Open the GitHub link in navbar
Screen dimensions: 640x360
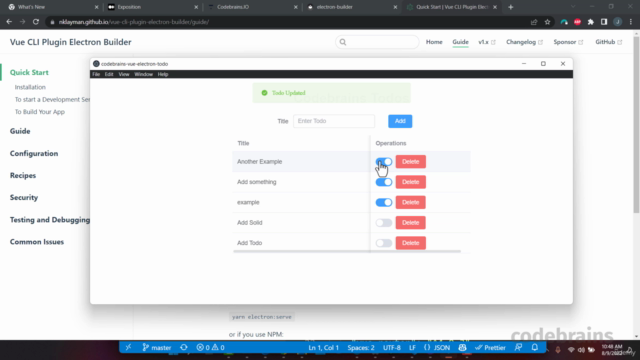coord(609,42)
